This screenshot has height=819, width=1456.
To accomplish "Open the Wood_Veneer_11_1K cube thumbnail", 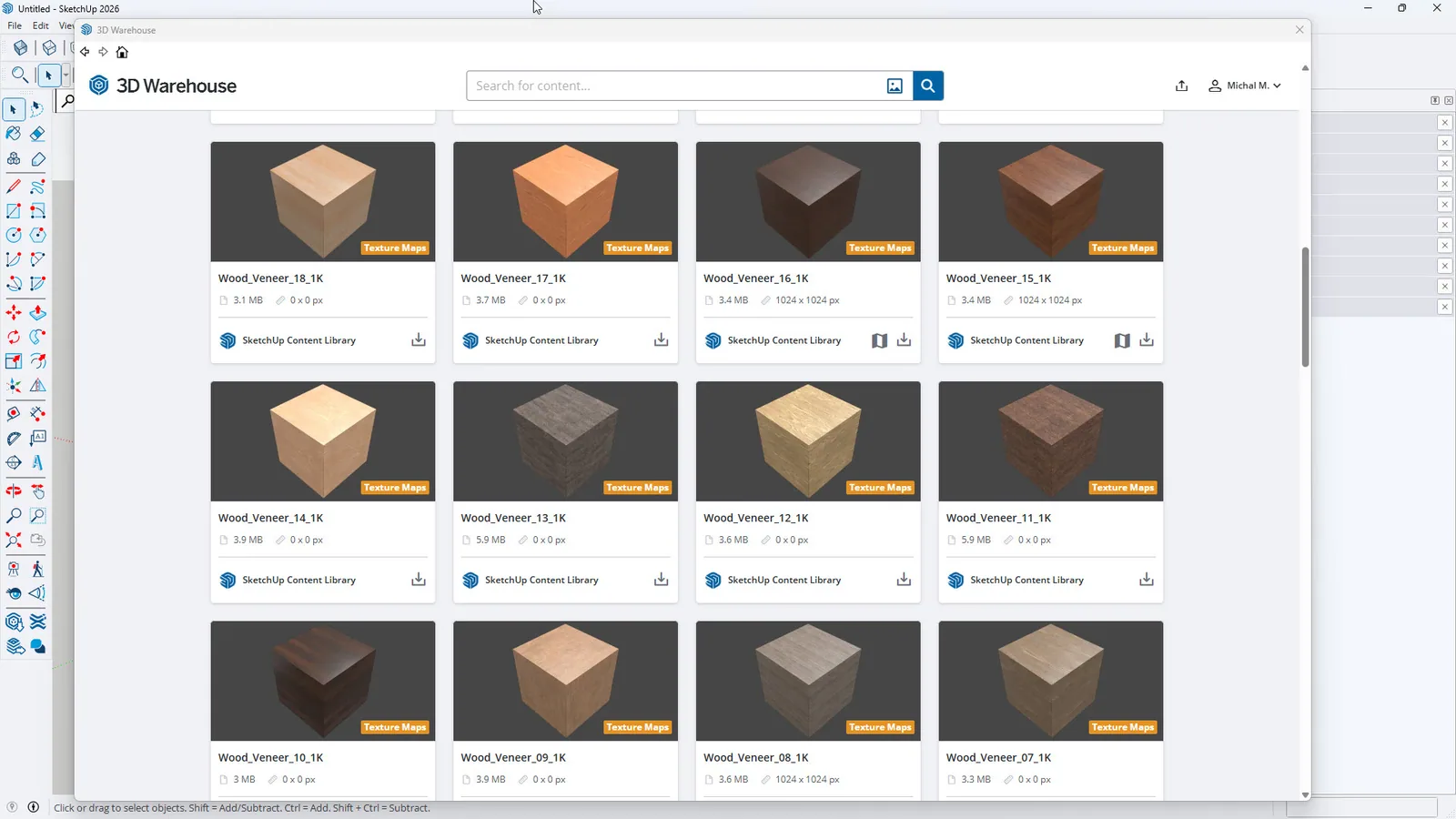I will 1051,441.
